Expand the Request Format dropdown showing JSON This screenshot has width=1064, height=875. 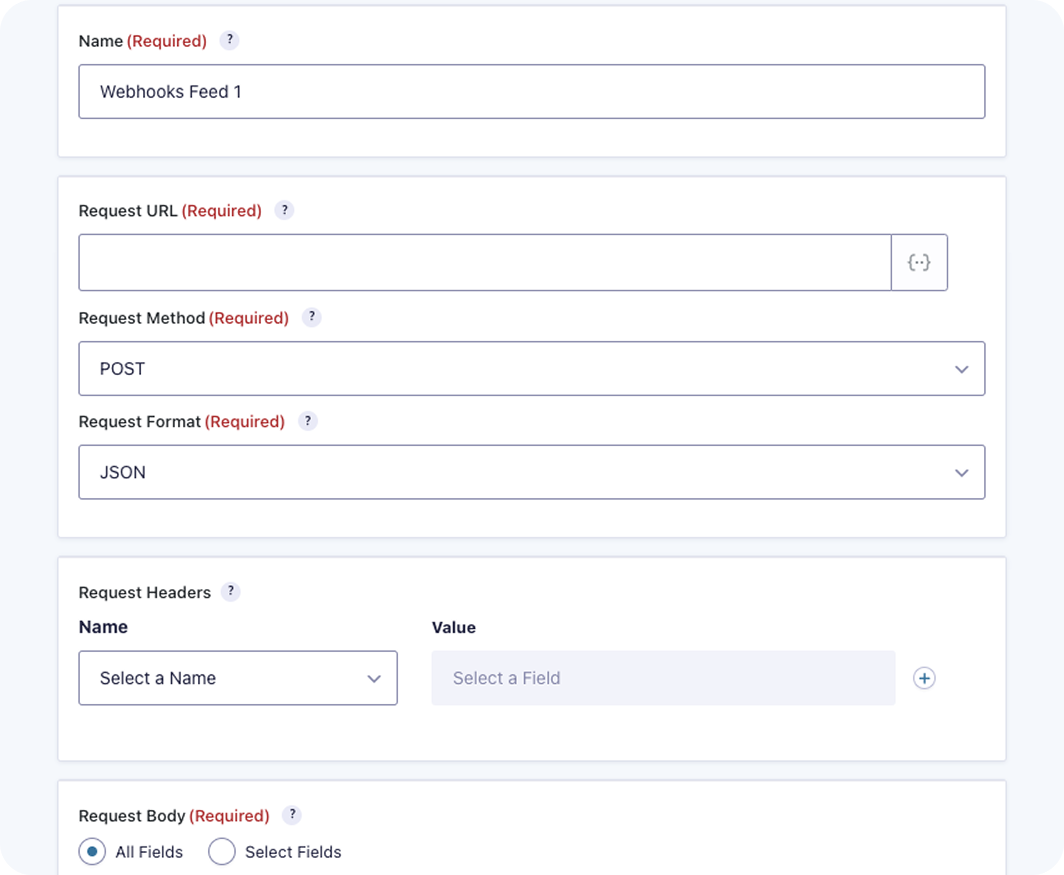click(x=531, y=472)
